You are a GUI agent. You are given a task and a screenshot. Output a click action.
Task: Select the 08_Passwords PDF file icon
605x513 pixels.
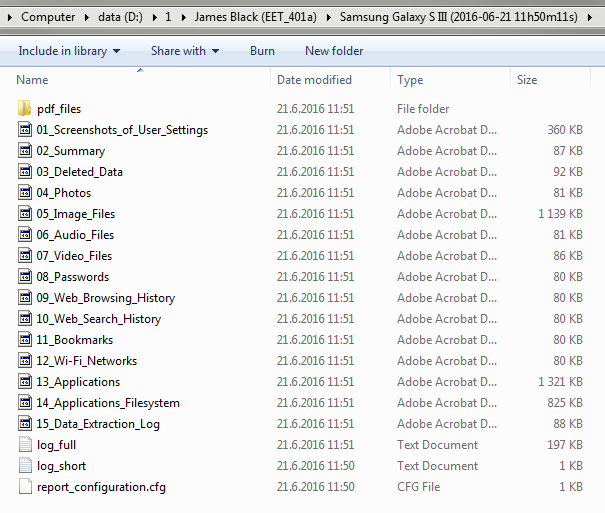25,277
